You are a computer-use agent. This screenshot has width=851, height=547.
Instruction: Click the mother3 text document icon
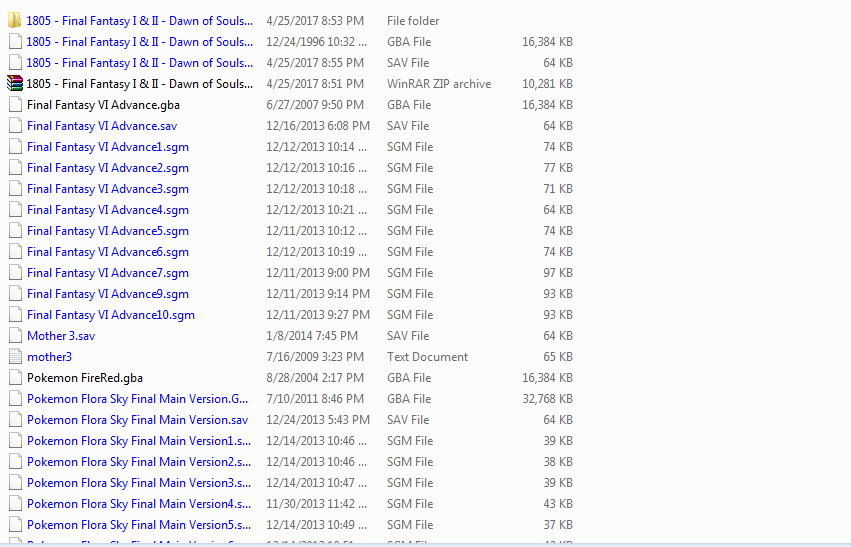(x=15, y=357)
